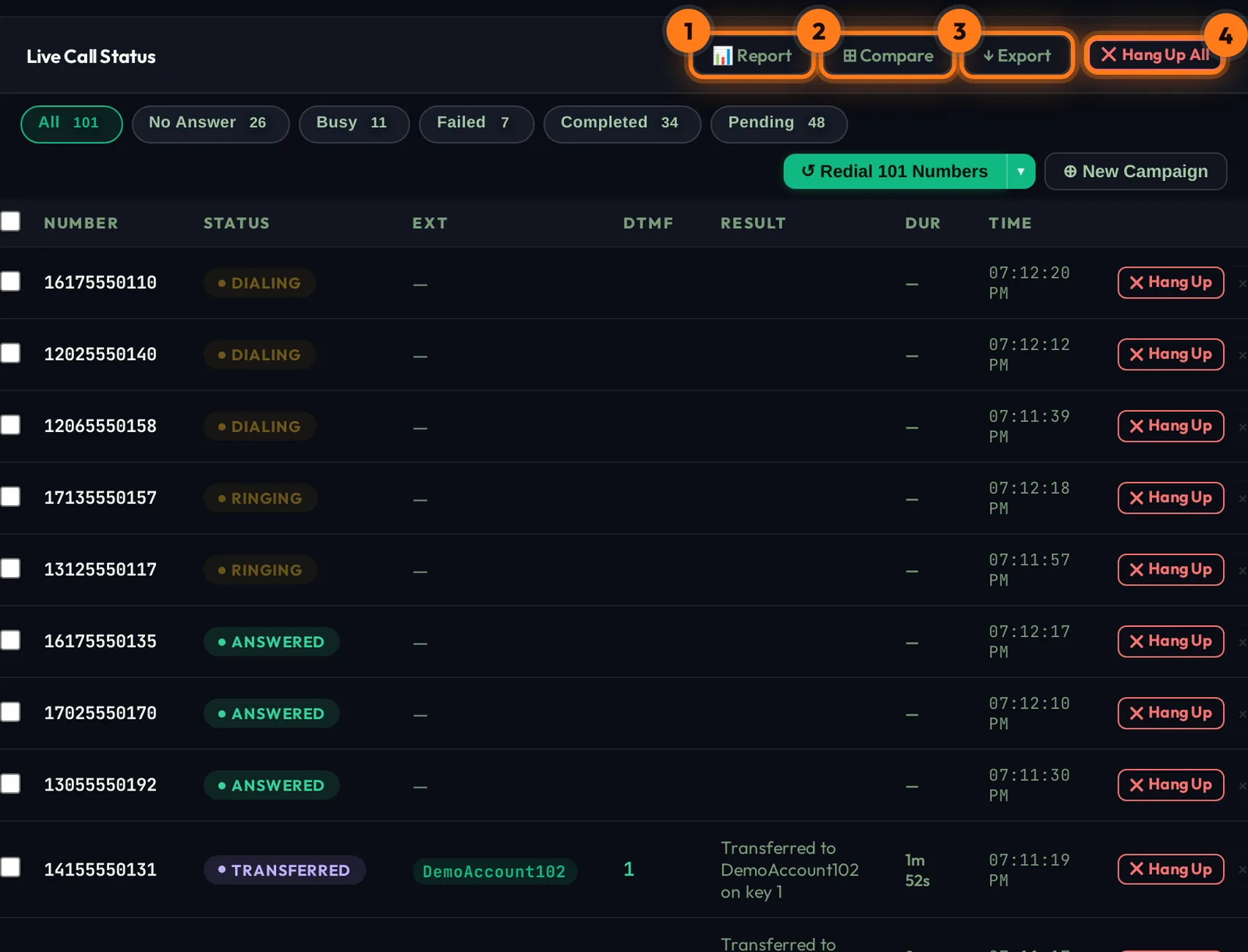The height and width of the screenshot is (952, 1248).
Task: Select the All 101 filter
Action: pyautogui.click(x=71, y=123)
